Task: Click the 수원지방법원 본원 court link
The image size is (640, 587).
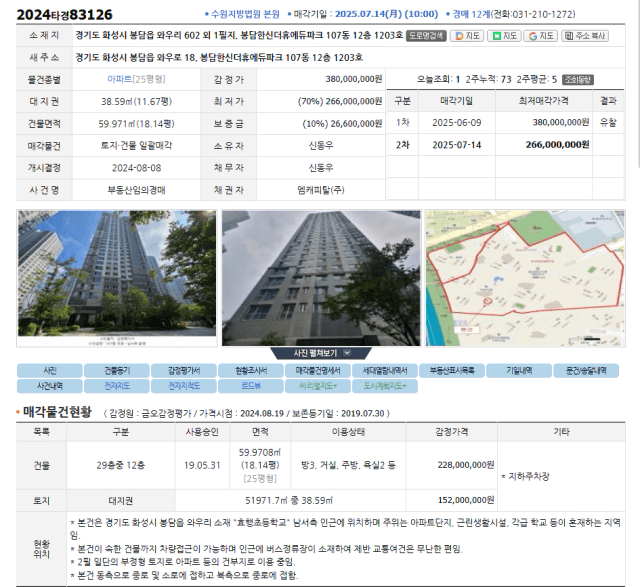Action: [245, 14]
